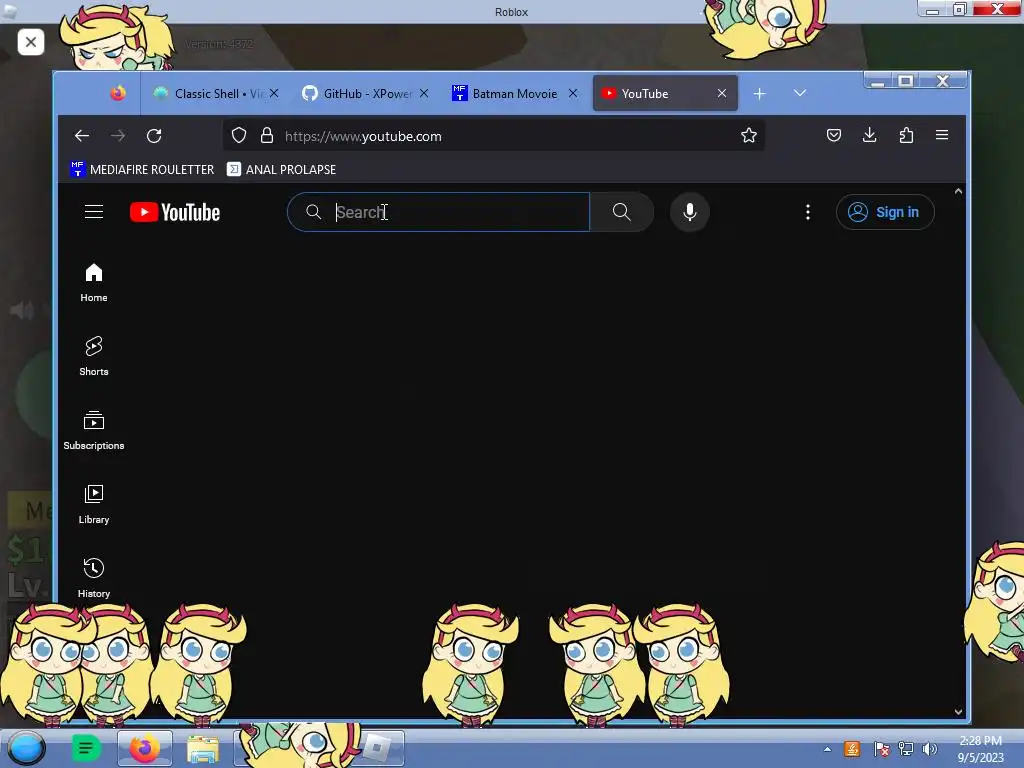Close the YouTube tab
The image size is (1024, 768).
coord(722,93)
